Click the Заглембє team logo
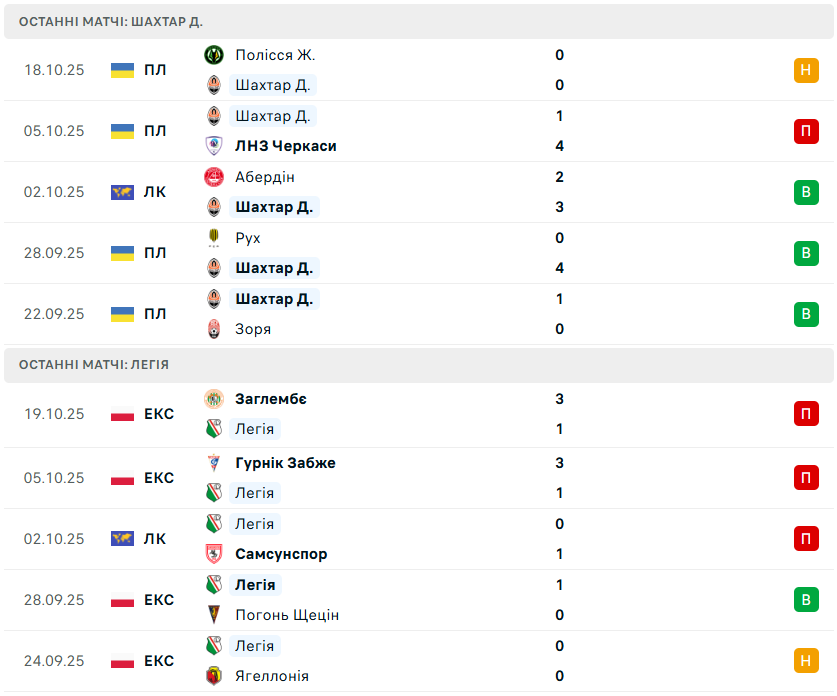This screenshot has width=837, height=696. point(213,399)
